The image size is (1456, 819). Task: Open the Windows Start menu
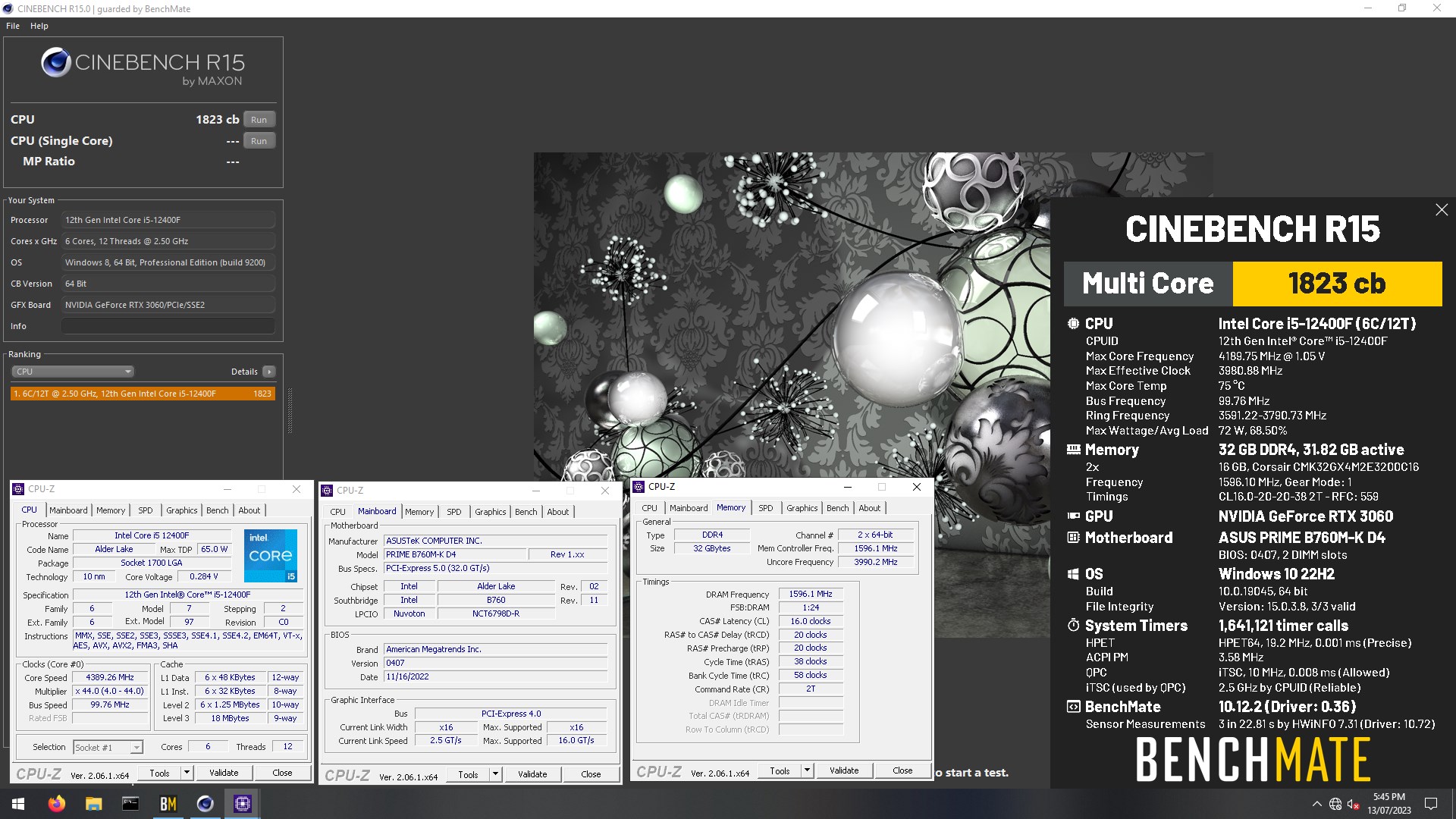[x=18, y=804]
